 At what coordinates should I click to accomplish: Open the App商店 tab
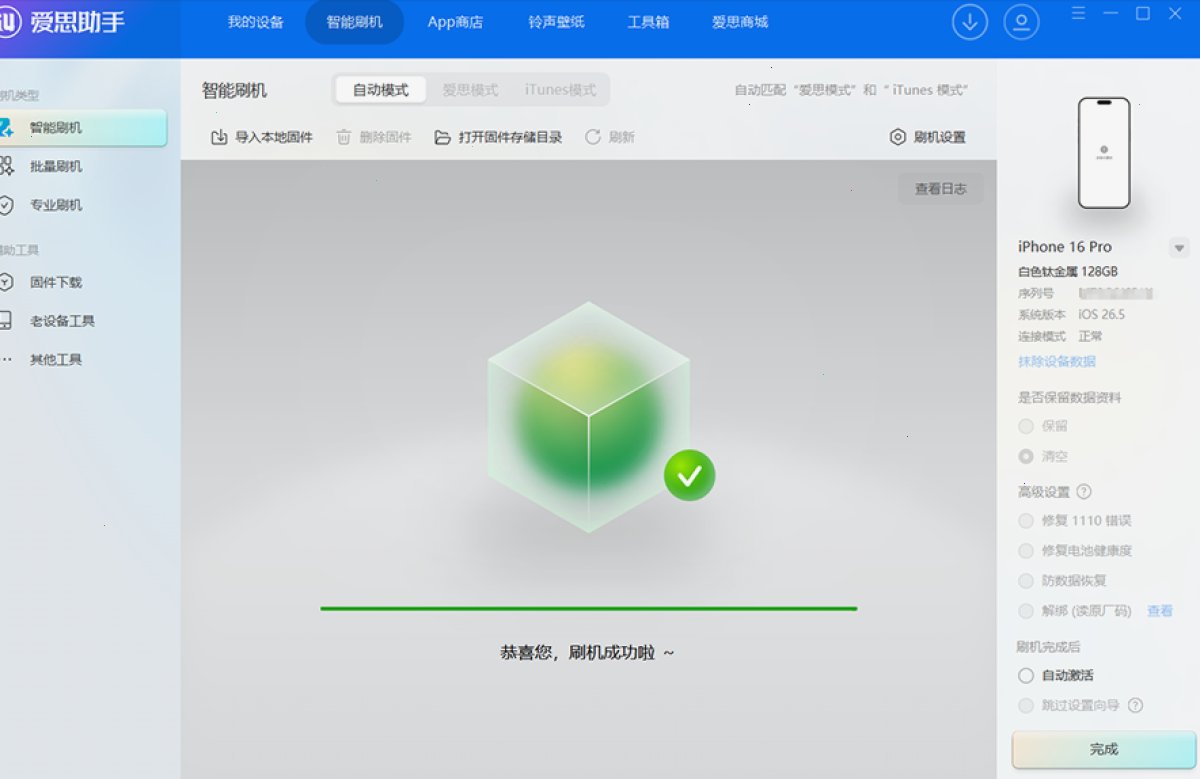pyautogui.click(x=455, y=22)
